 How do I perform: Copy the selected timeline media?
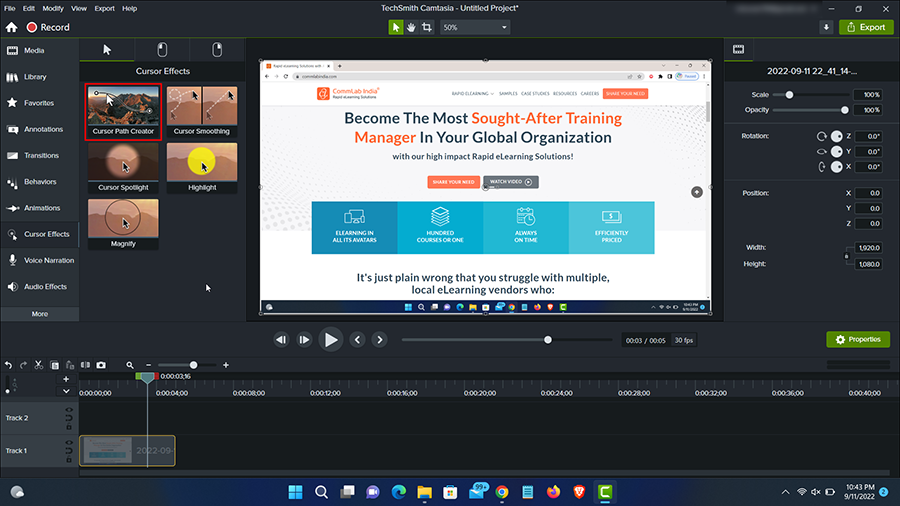[x=55, y=365]
